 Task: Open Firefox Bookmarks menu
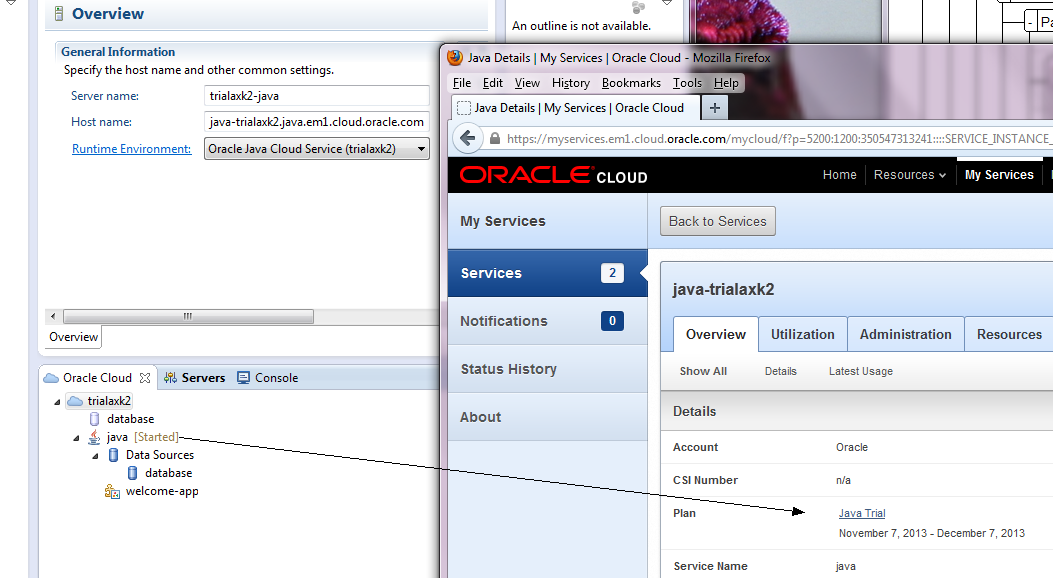click(x=631, y=83)
